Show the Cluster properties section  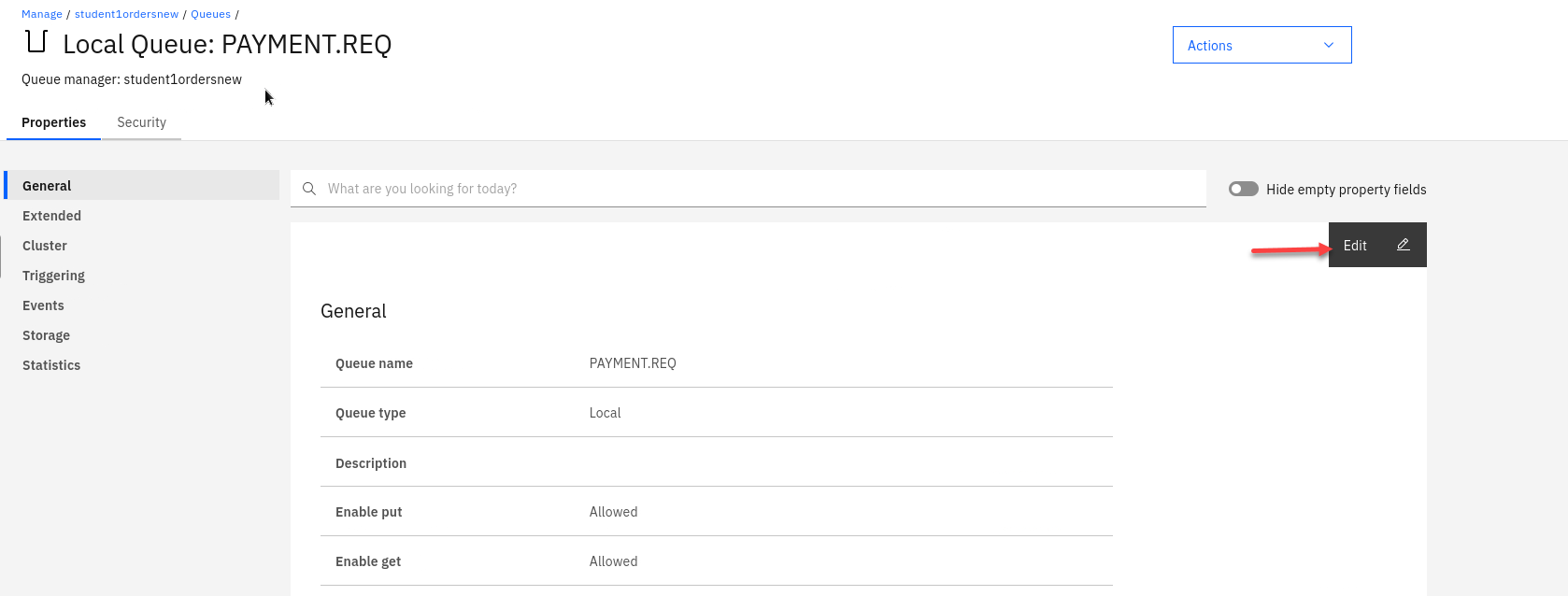pyautogui.click(x=45, y=246)
